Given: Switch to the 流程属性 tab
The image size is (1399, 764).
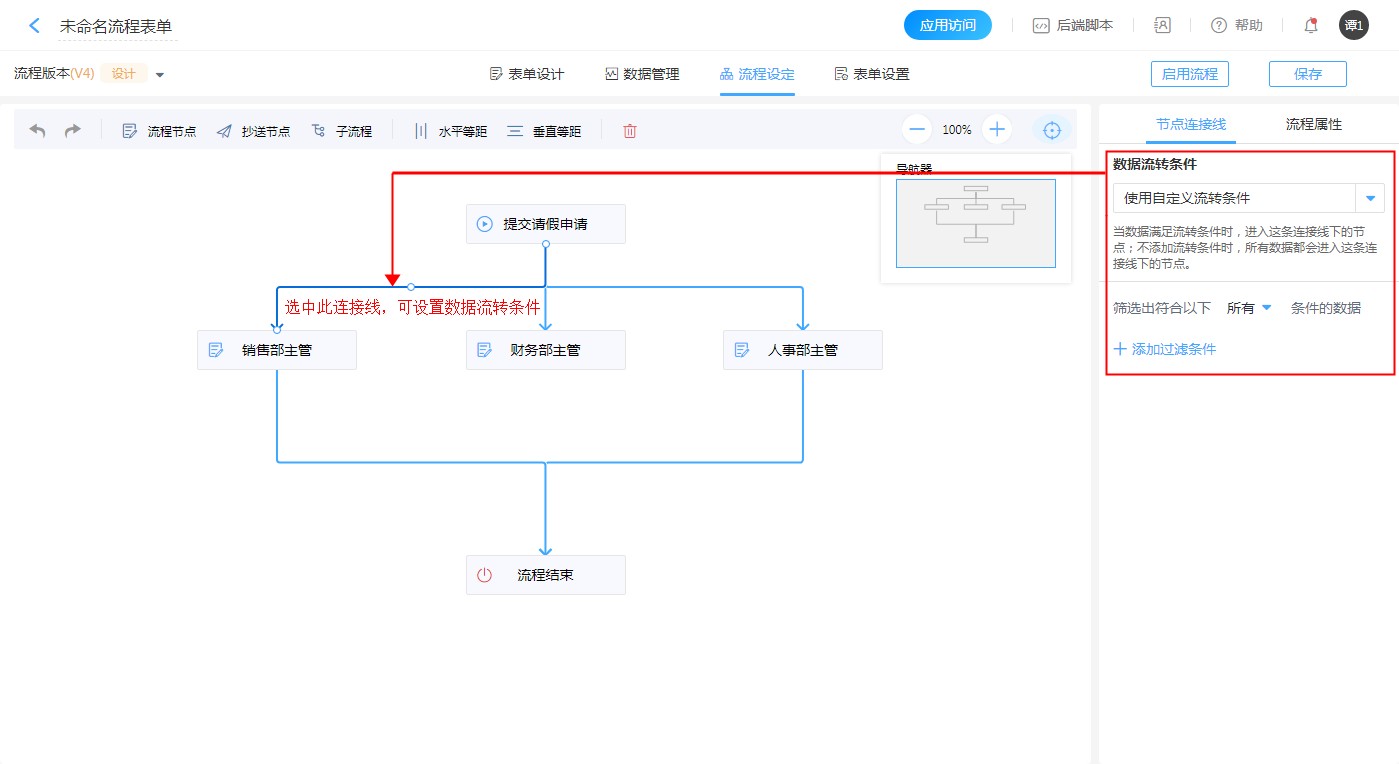Looking at the screenshot, I should point(1313,125).
